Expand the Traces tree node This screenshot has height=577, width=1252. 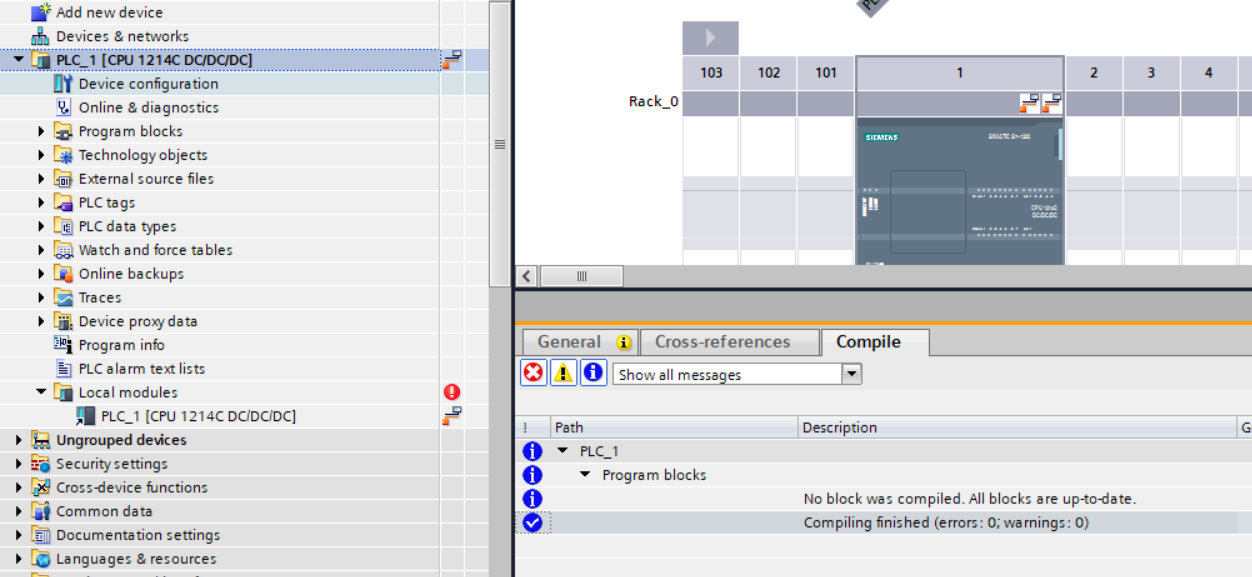(x=42, y=298)
